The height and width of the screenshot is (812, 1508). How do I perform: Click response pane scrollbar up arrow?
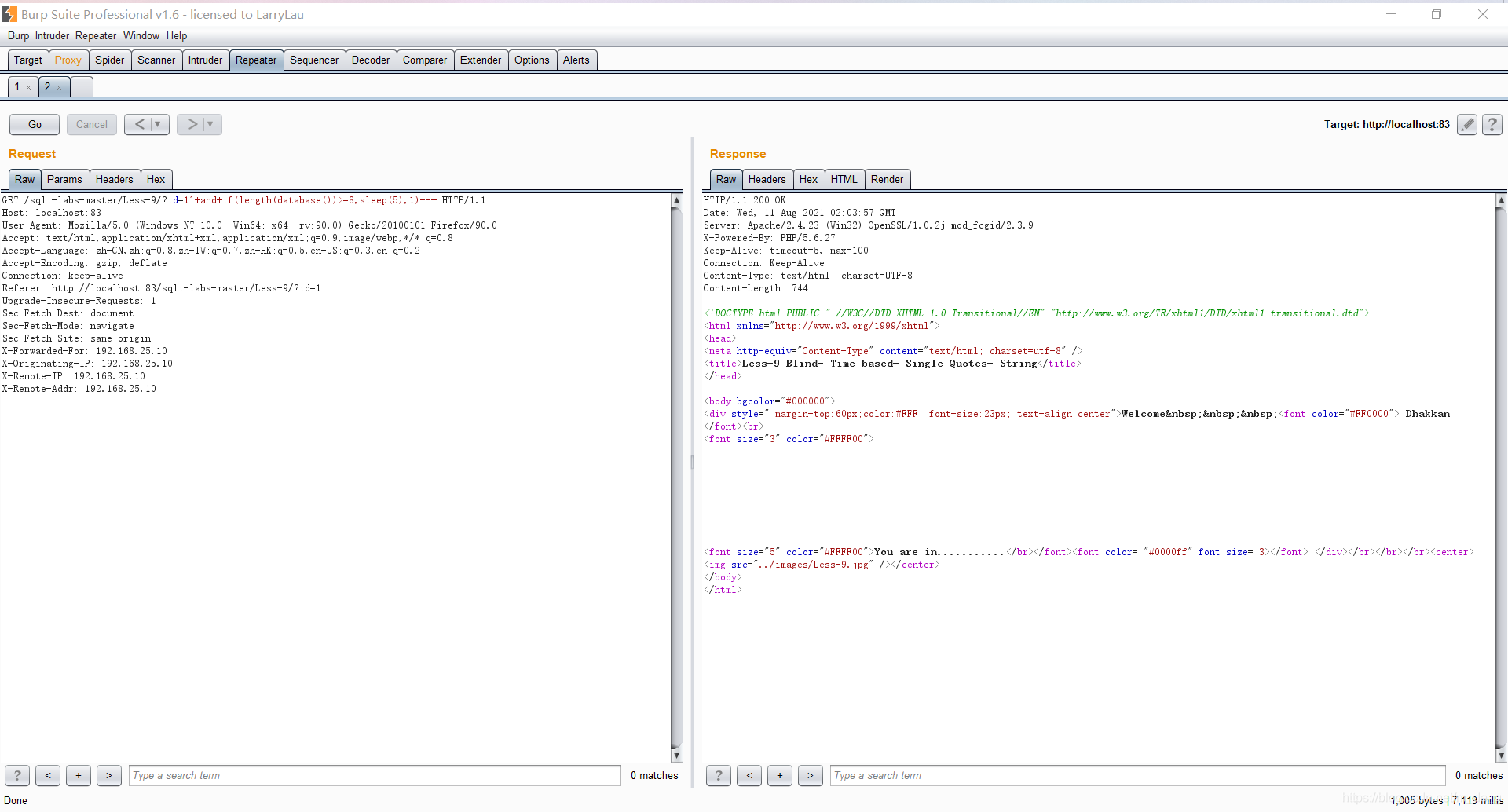[x=1501, y=199]
